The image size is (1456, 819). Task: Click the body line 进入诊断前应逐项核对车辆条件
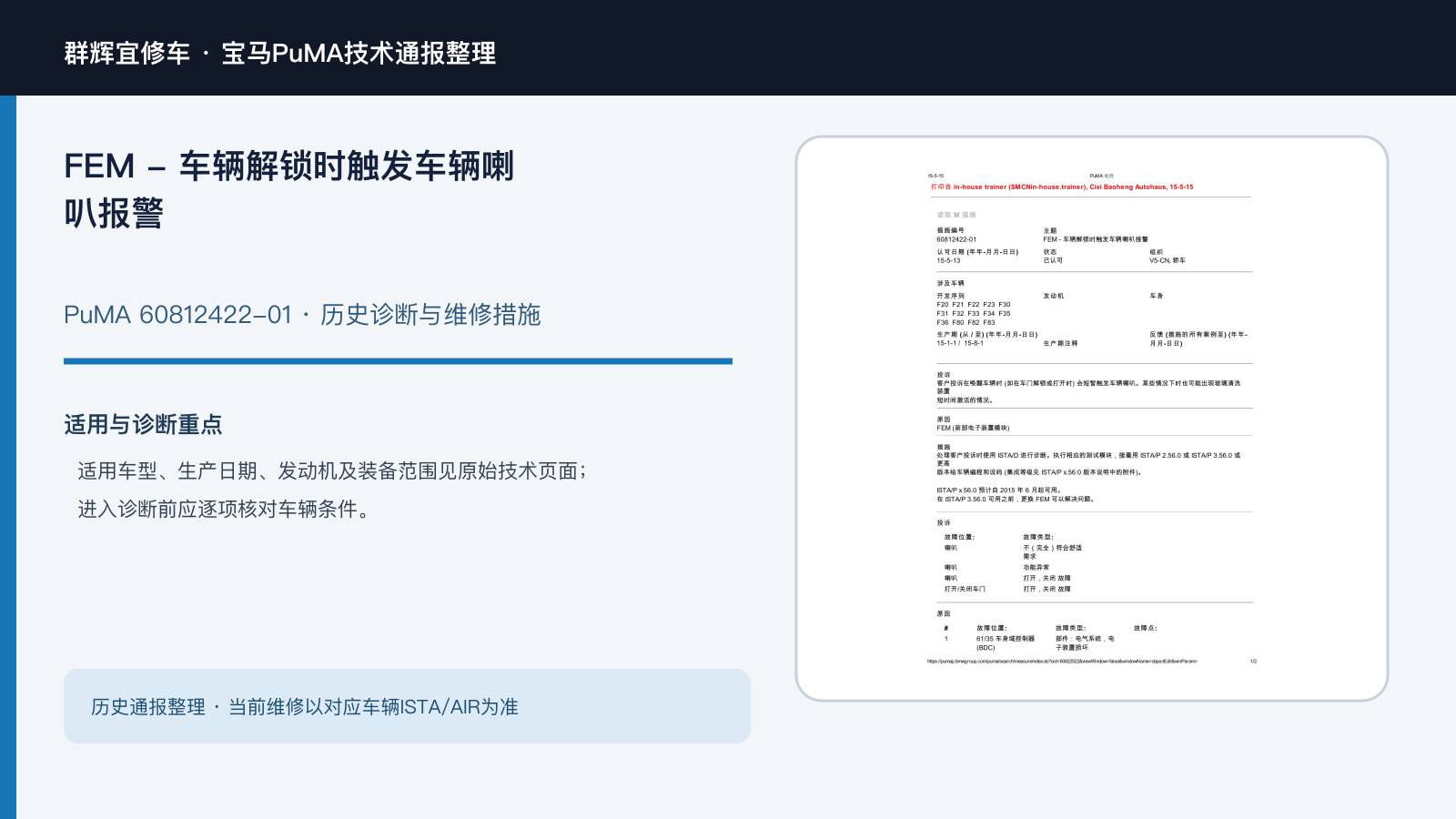pos(225,509)
